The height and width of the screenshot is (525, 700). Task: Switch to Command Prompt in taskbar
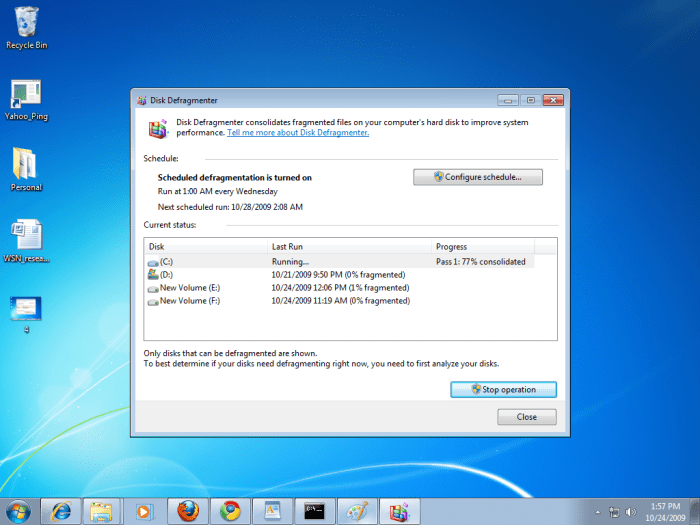tap(315, 510)
